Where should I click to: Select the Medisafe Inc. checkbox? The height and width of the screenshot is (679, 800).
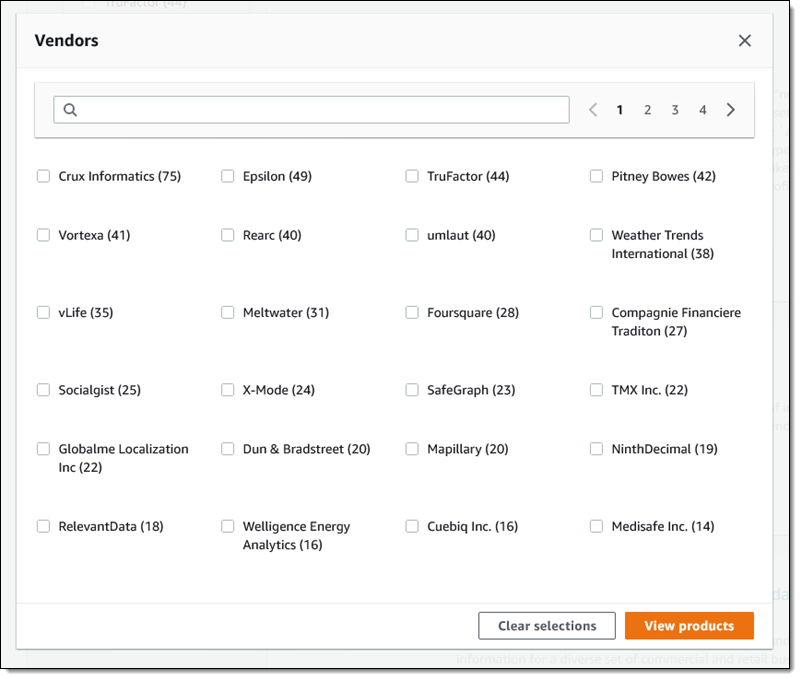click(597, 526)
